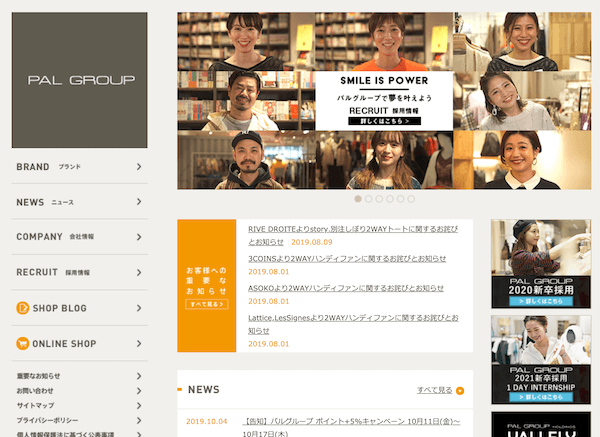Click the chevron next to お問い合わせ
600x437 pixels.
tap(139, 391)
